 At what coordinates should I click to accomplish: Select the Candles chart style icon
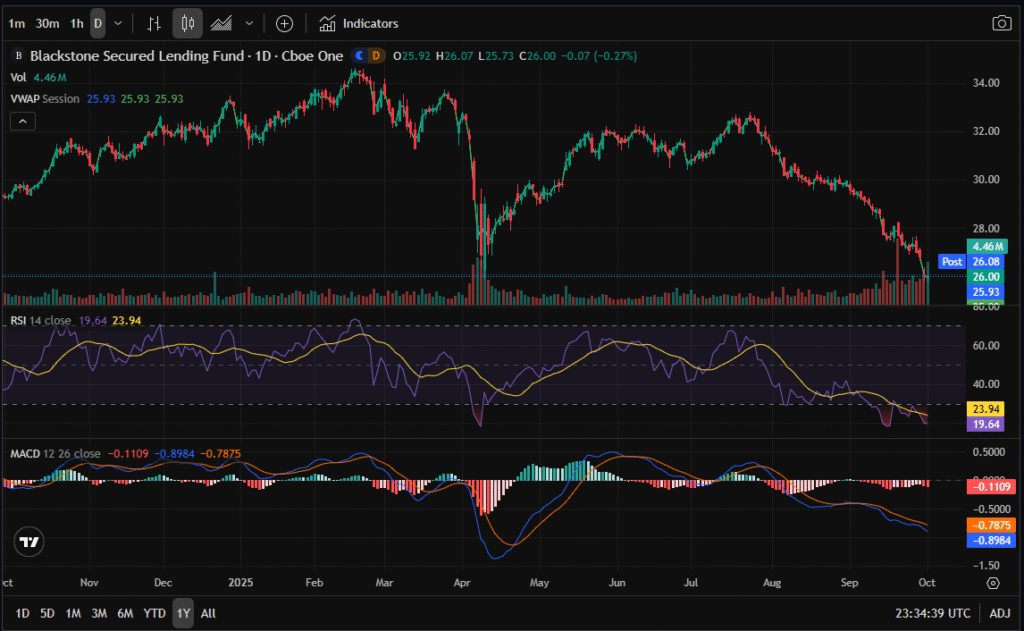[x=187, y=23]
